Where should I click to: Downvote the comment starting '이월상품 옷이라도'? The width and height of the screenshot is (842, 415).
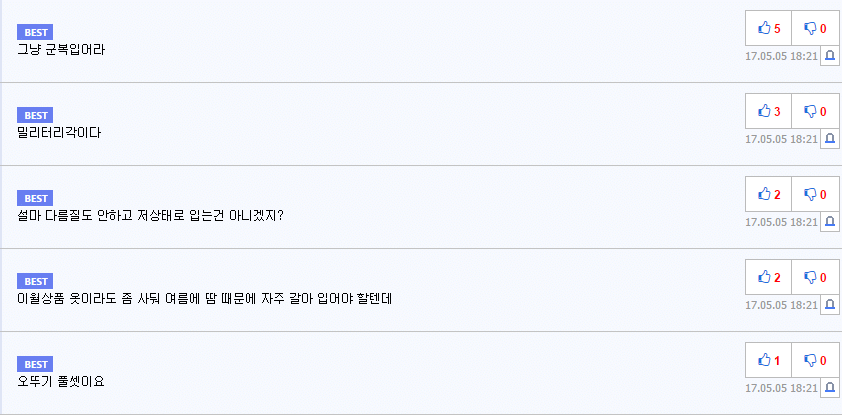pyautogui.click(x=815, y=277)
